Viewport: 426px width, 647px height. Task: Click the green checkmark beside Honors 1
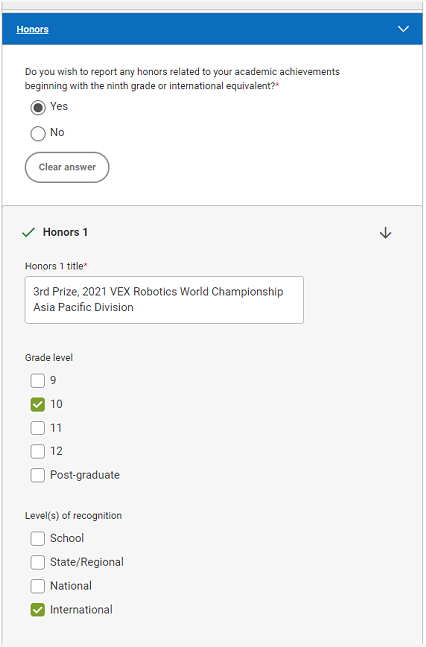point(28,232)
